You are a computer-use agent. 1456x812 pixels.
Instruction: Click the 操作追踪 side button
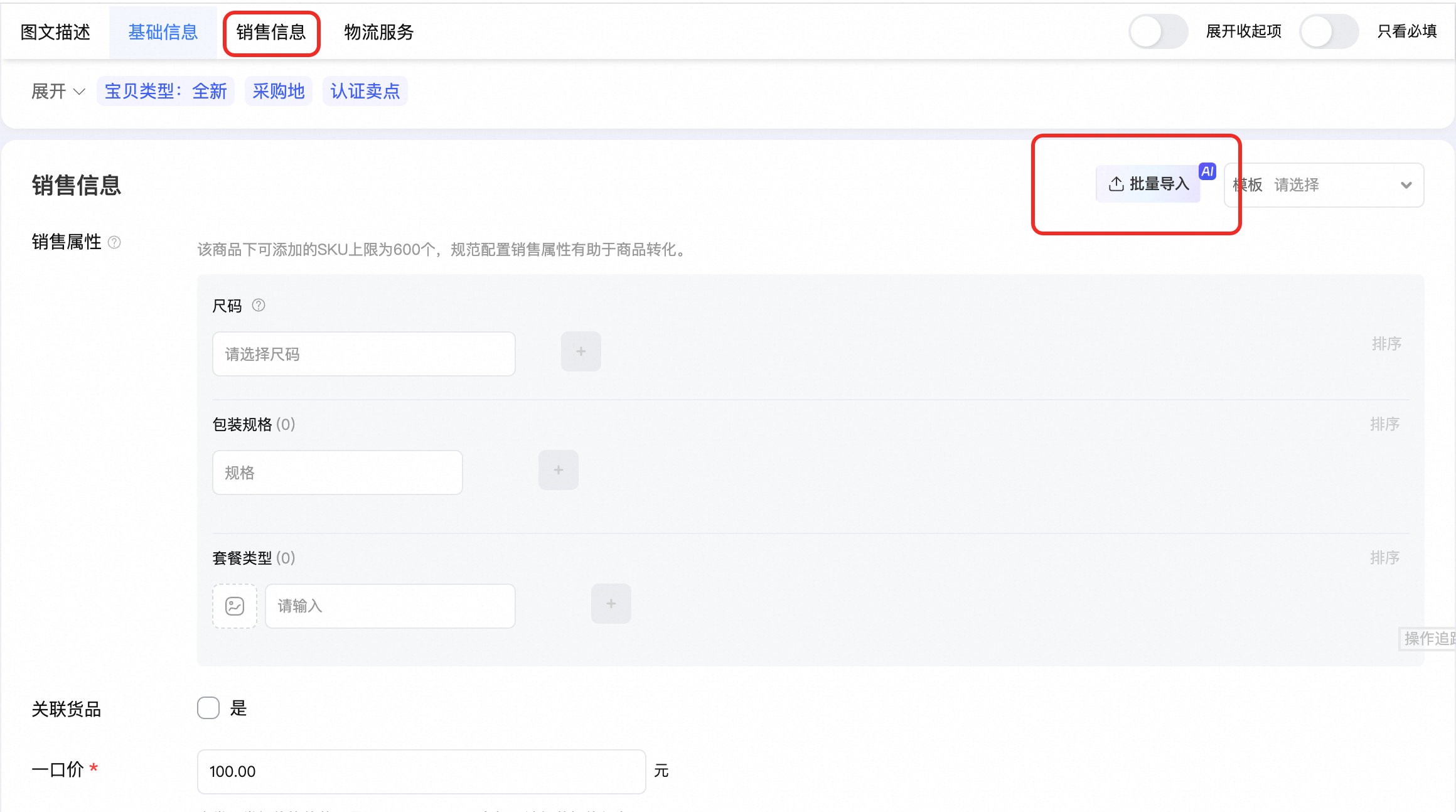click(x=1428, y=639)
